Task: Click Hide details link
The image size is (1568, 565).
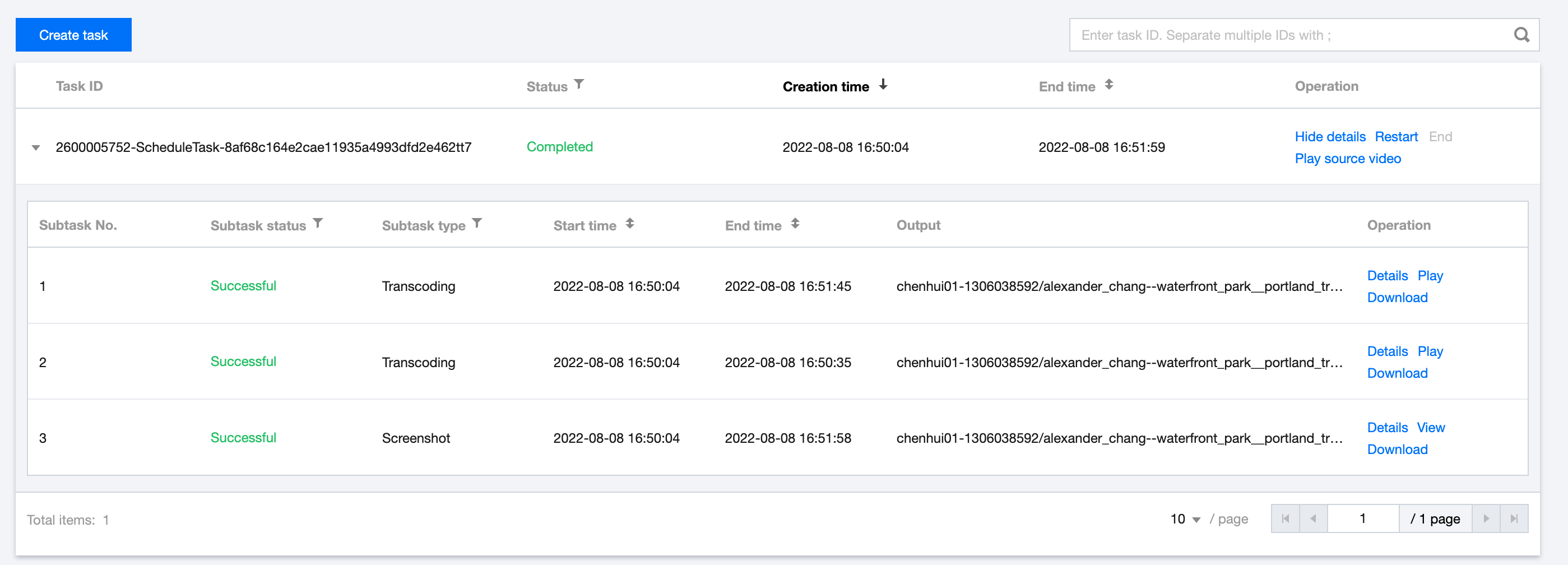Action: pyautogui.click(x=1330, y=136)
